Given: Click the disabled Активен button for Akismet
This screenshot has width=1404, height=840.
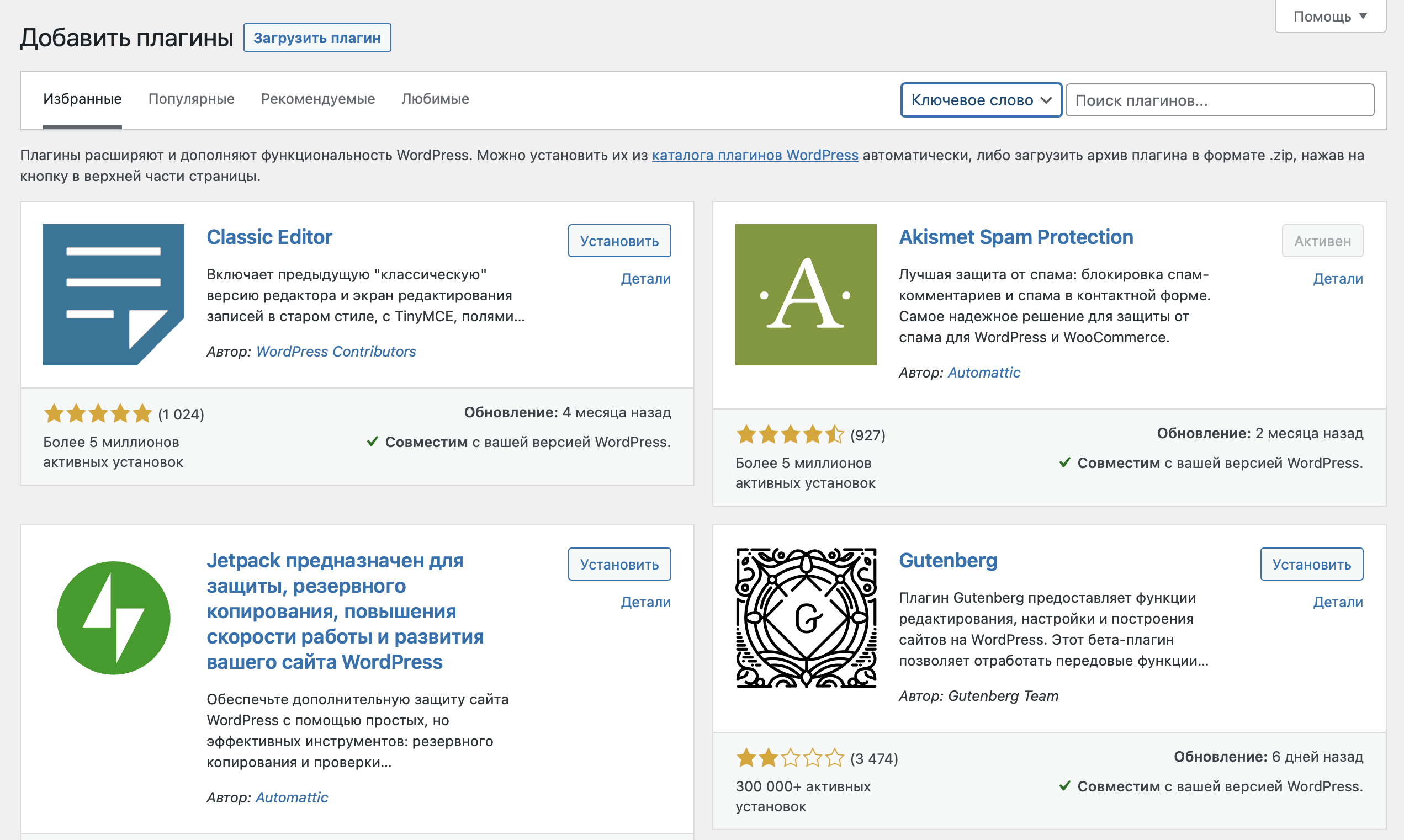Looking at the screenshot, I should pos(1322,241).
